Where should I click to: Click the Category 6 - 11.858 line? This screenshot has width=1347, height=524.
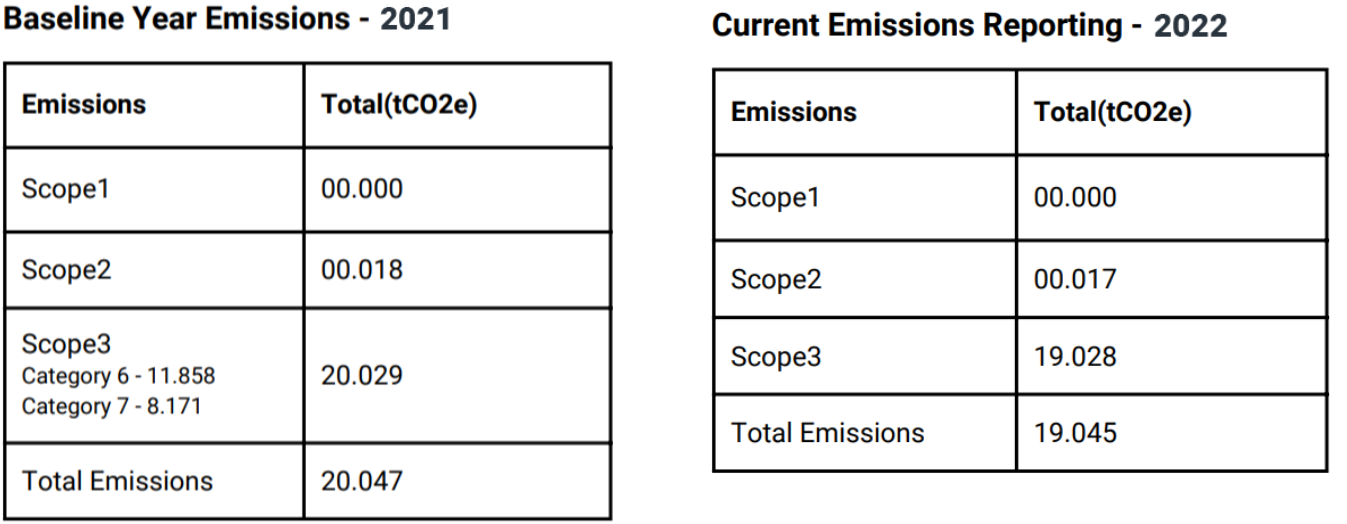(118, 376)
